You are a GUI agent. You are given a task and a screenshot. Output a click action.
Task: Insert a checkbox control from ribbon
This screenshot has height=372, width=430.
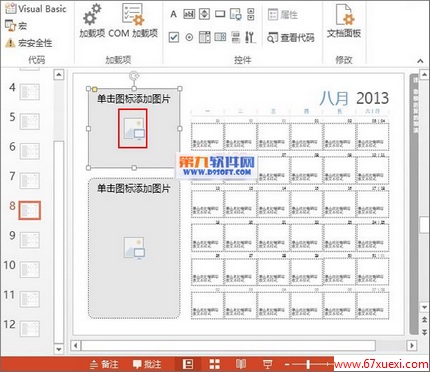(x=174, y=37)
